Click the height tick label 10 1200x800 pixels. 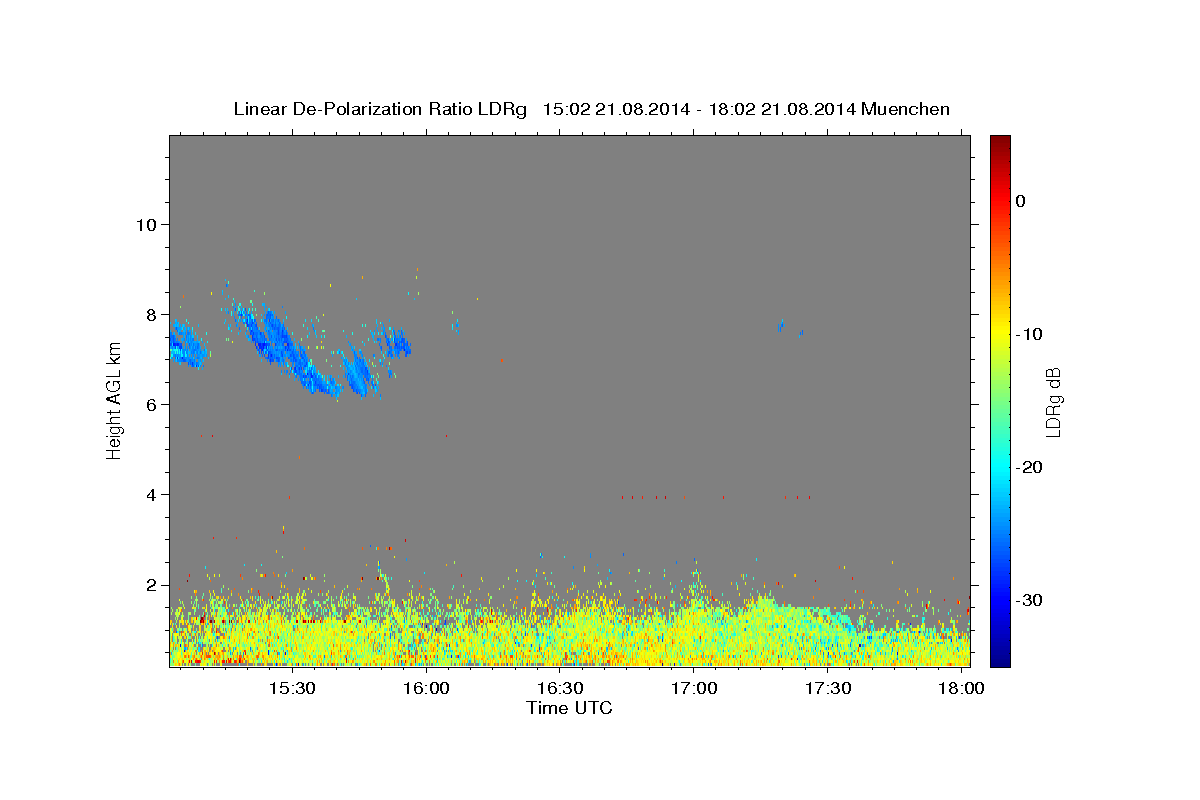click(x=145, y=224)
